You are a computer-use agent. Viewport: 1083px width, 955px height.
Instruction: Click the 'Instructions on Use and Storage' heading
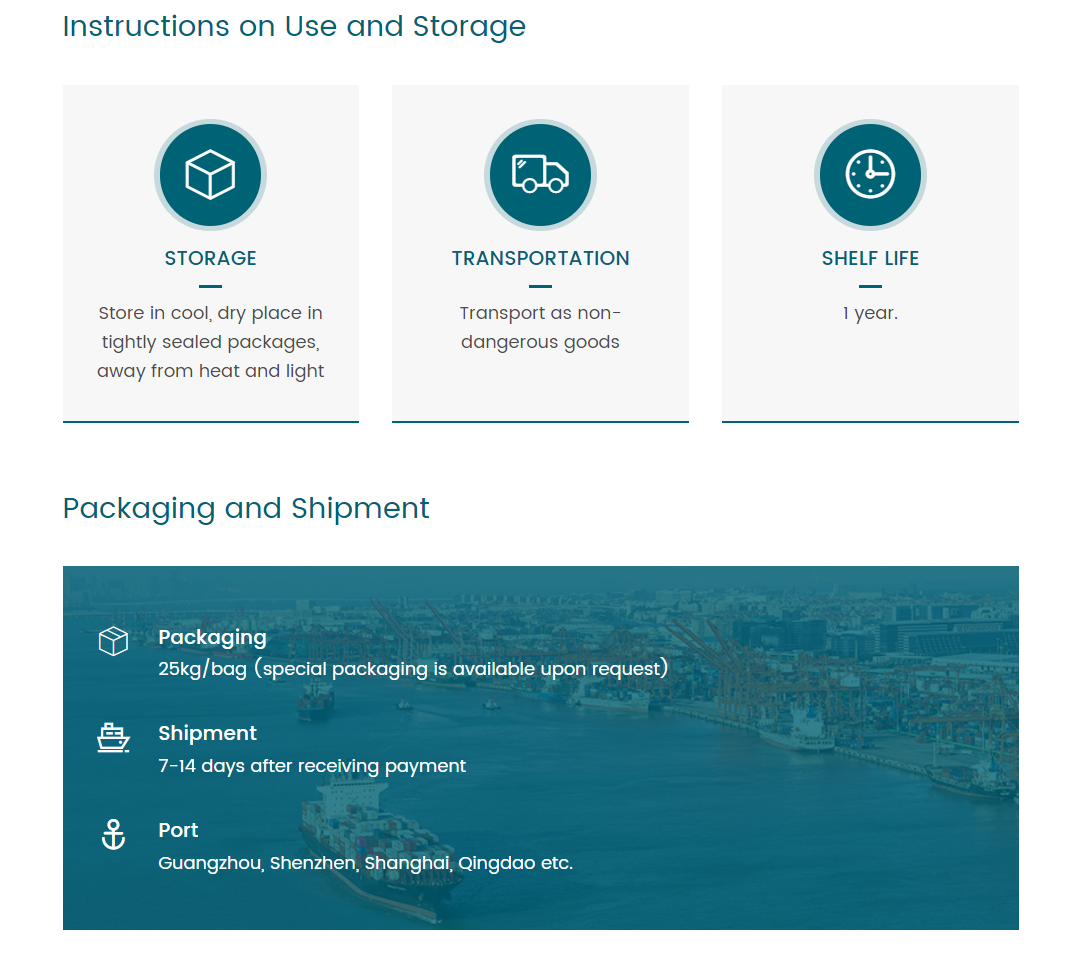(294, 26)
